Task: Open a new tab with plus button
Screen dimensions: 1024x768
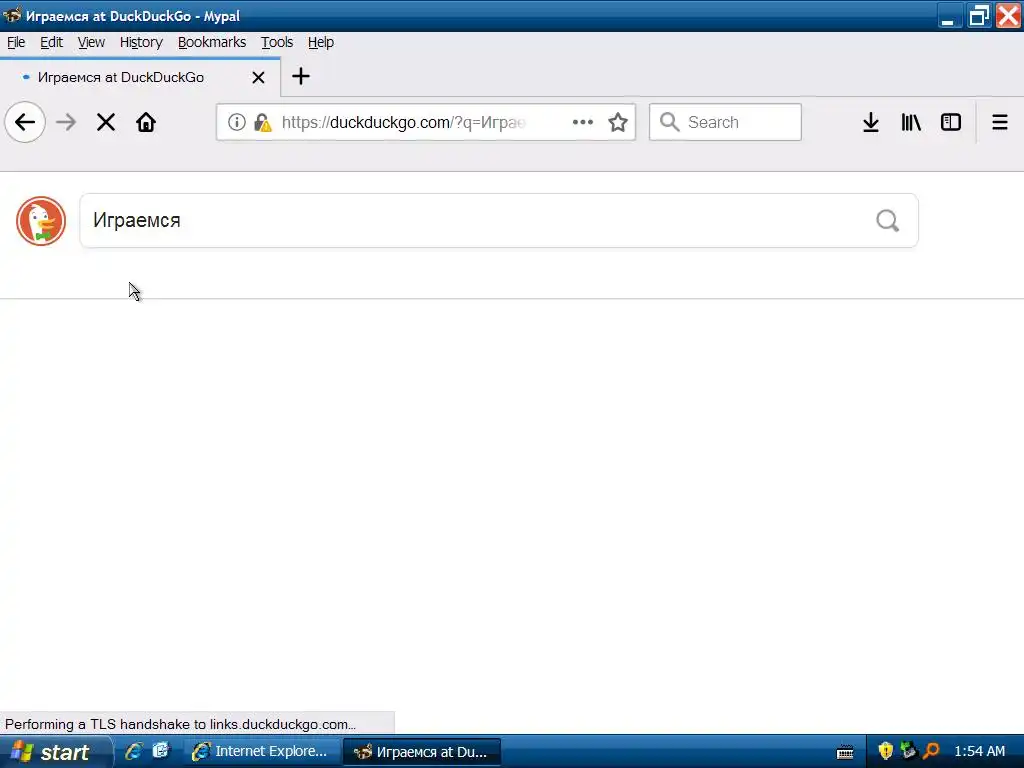Action: pyautogui.click(x=300, y=76)
